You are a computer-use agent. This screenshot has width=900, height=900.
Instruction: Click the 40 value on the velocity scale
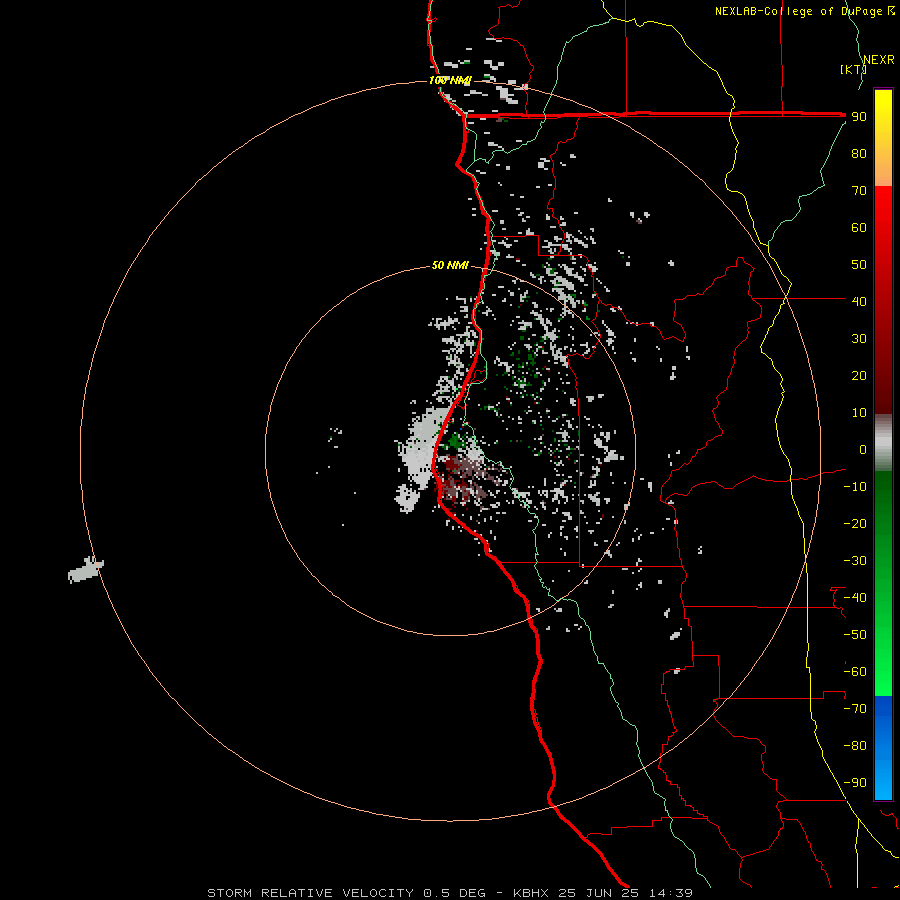tap(859, 301)
